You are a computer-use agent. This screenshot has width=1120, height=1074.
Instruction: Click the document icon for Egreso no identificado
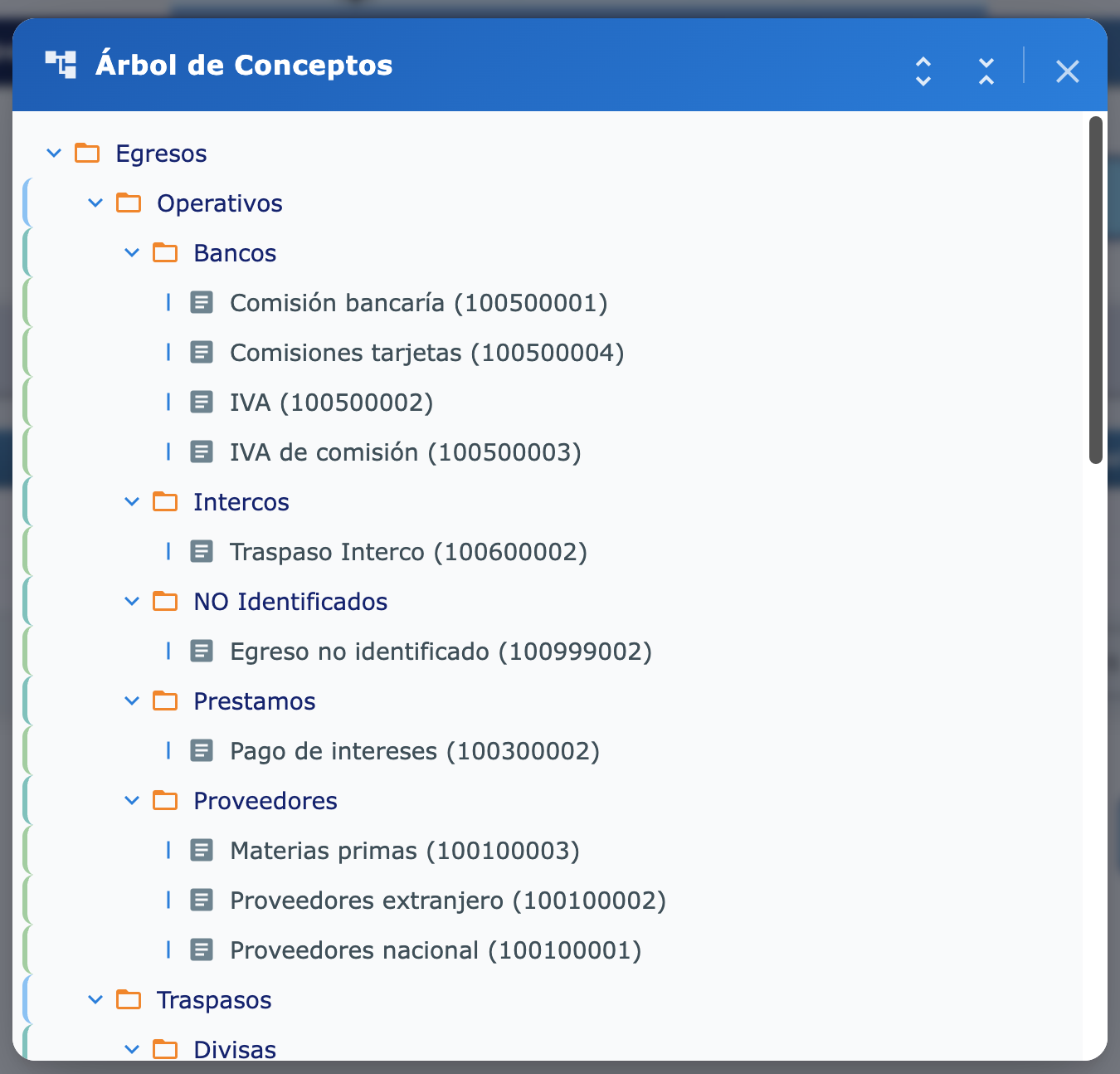point(202,652)
